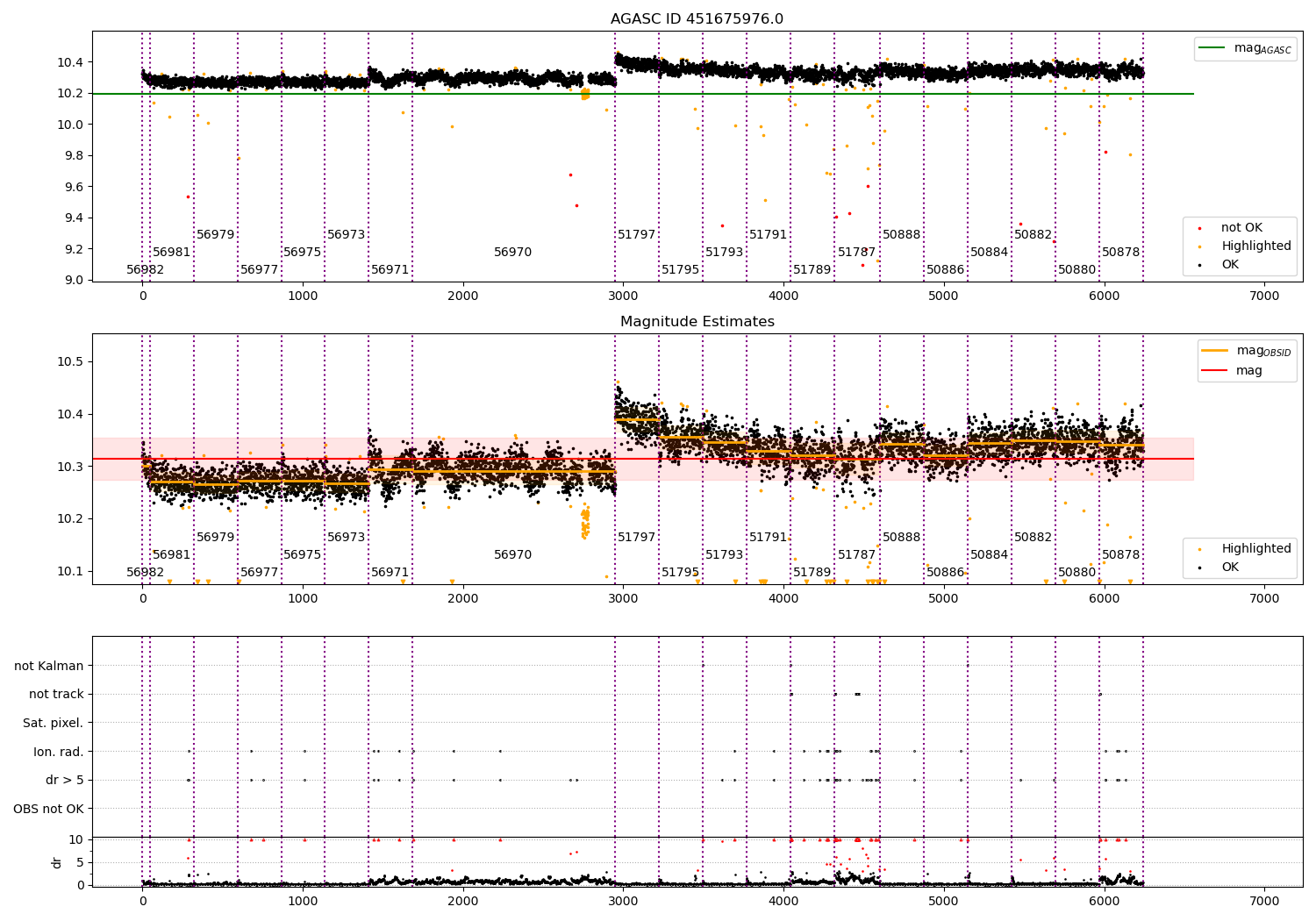
Task: Click obsid label 50888 in the top plot
Action: [x=902, y=235]
